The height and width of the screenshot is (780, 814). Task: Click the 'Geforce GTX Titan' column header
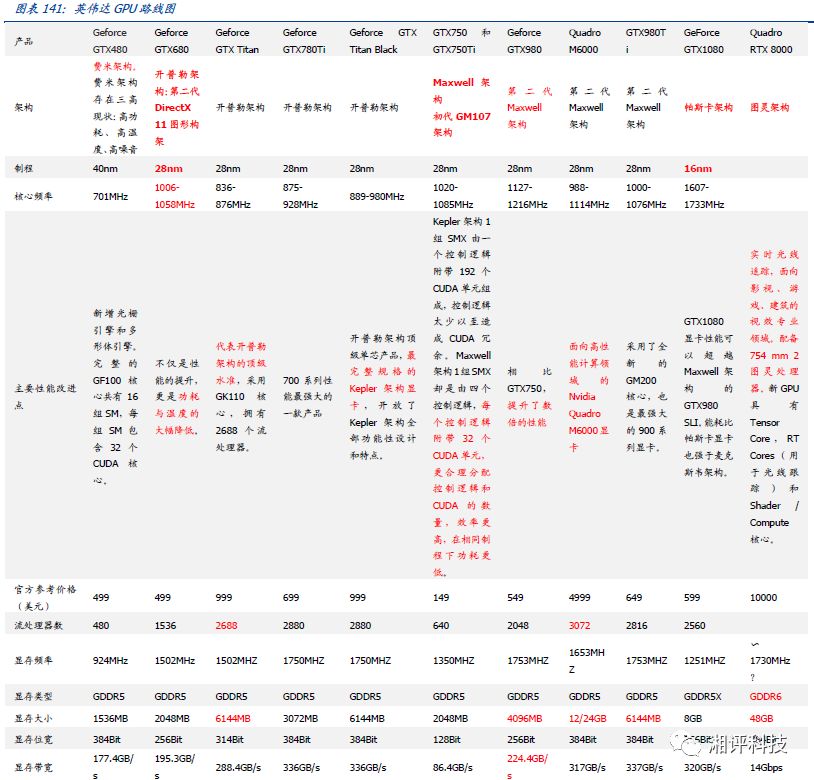[237, 41]
